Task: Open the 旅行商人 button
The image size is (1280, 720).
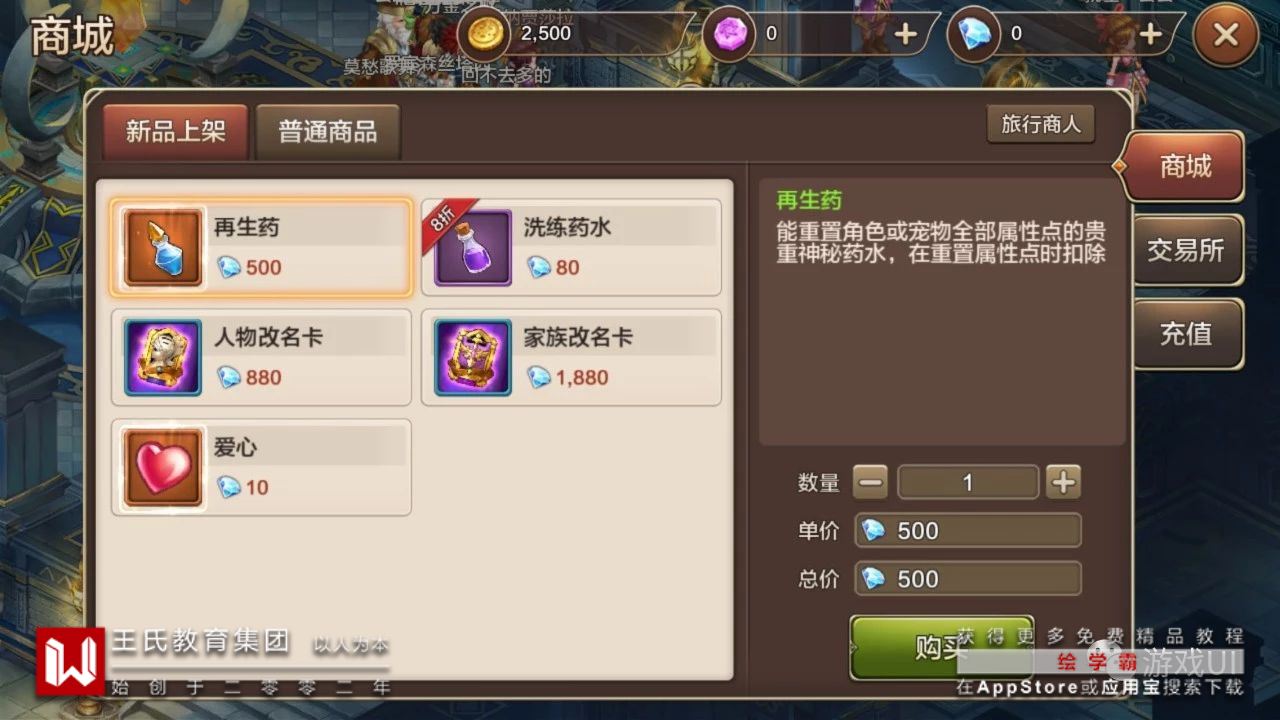Action: pos(1041,125)
